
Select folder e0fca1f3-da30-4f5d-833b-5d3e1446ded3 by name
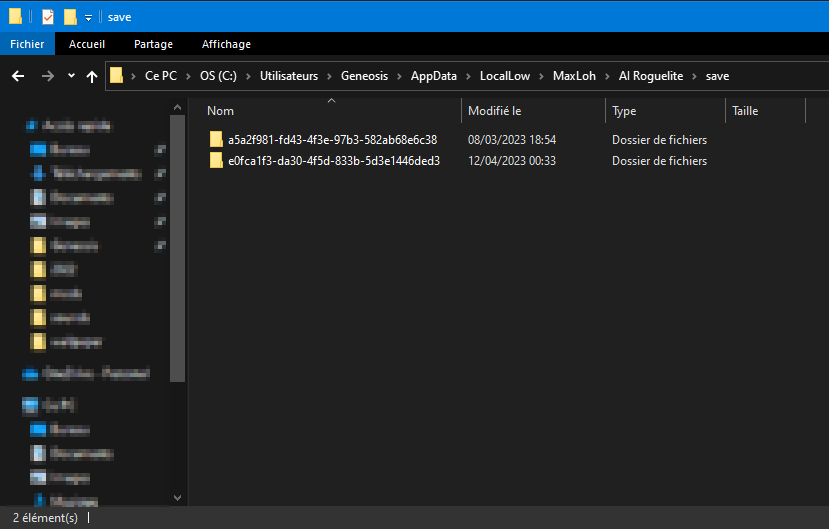coord(333,161)
